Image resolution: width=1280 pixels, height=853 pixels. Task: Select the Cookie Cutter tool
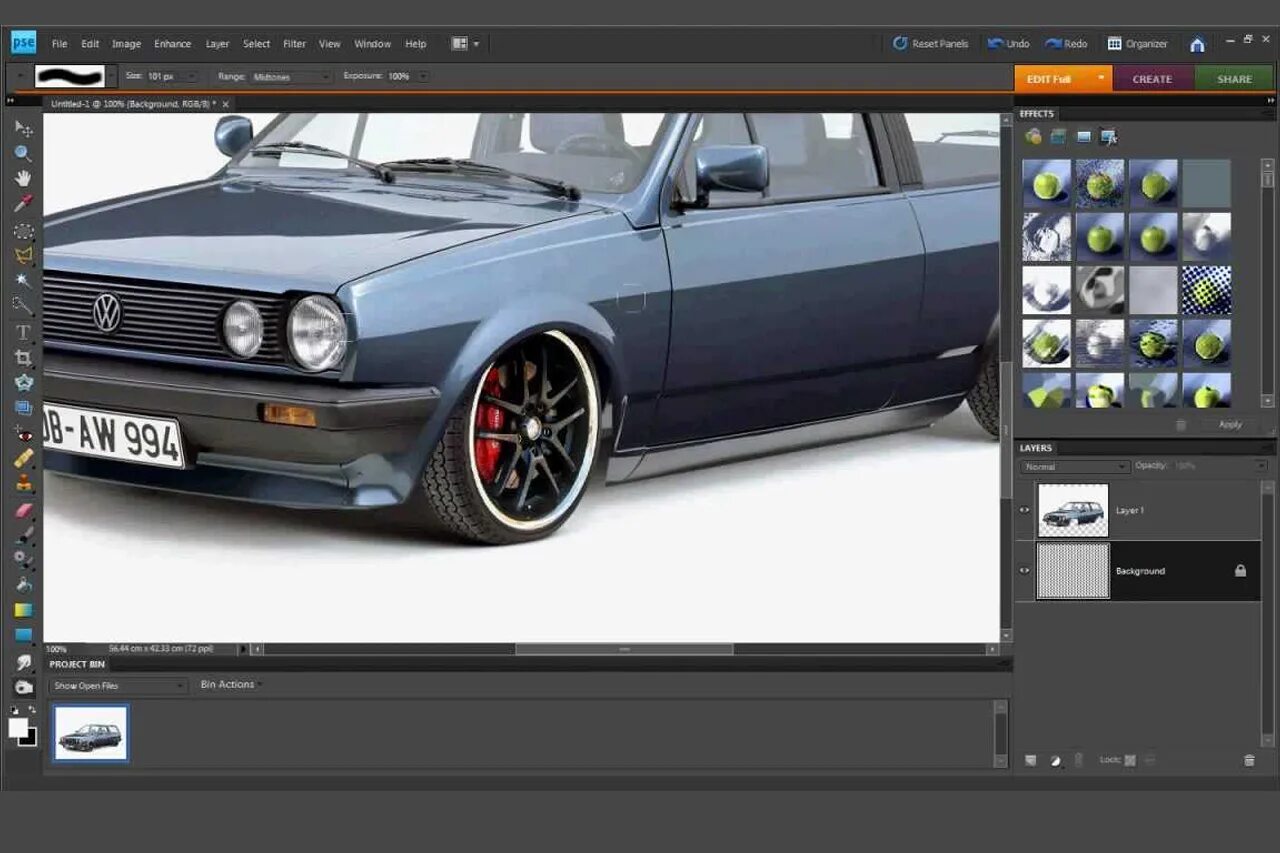(x=23, y=383)
